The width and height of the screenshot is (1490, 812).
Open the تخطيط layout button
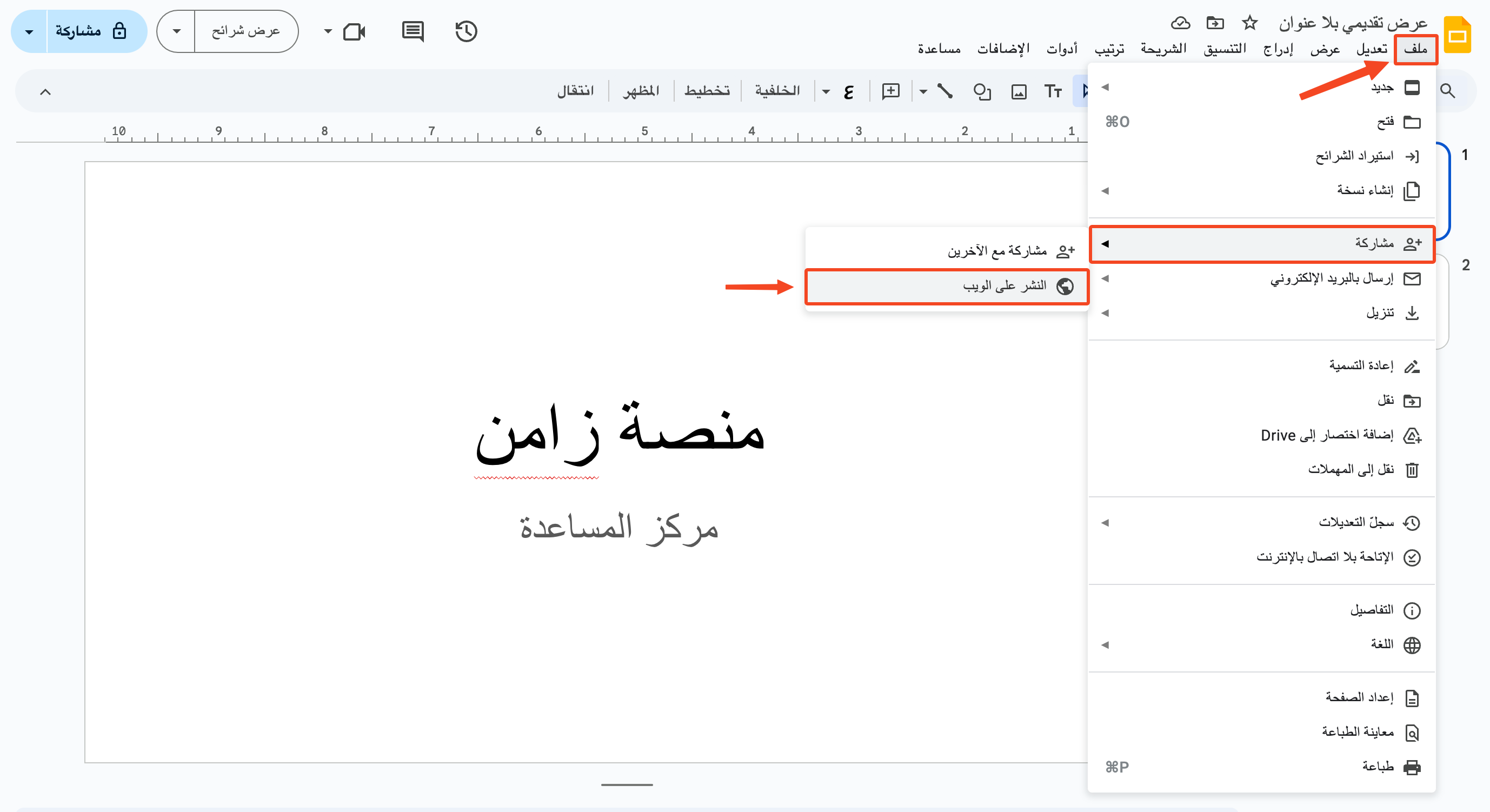pos(707,91)
